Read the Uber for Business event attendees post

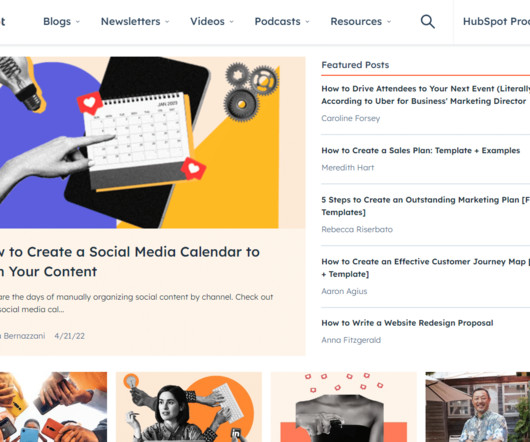426,95
